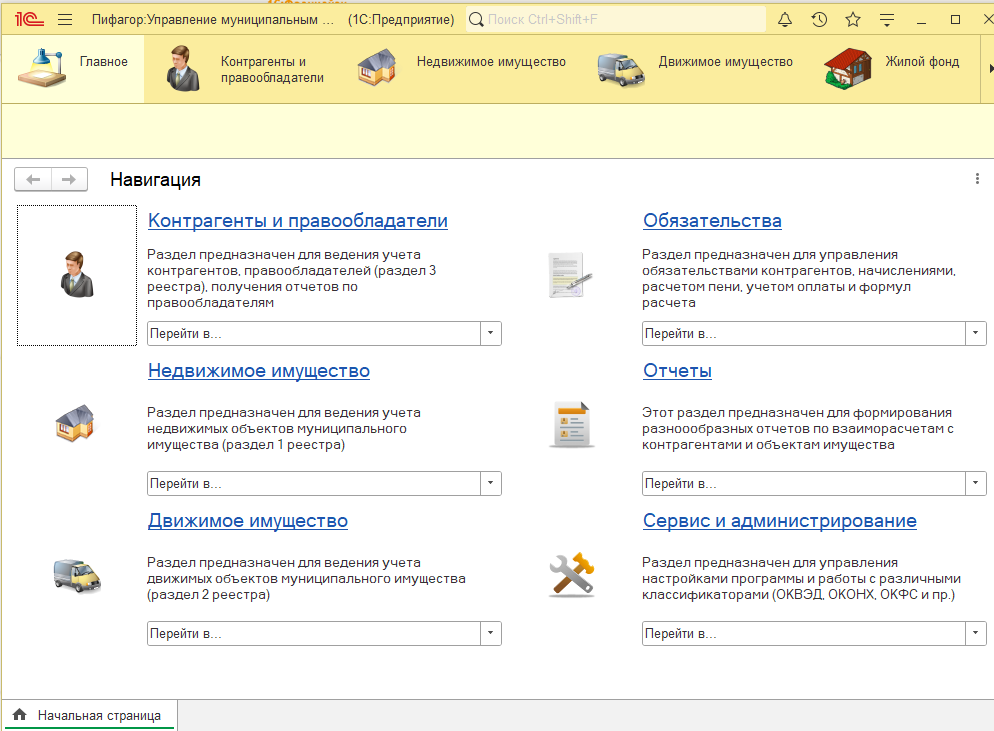Go forward with the right arrow button
The width and height of the screenshot is (994, 731).
[x=68, y=179]
